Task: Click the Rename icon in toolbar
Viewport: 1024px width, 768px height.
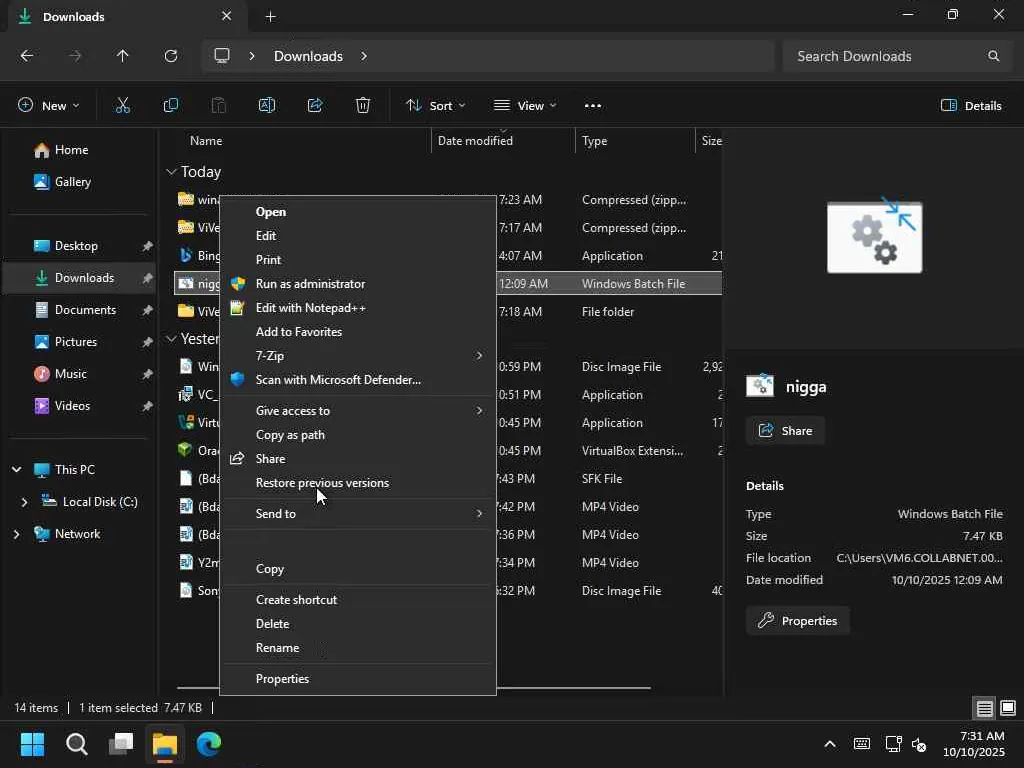Action: tap(267, 105)
